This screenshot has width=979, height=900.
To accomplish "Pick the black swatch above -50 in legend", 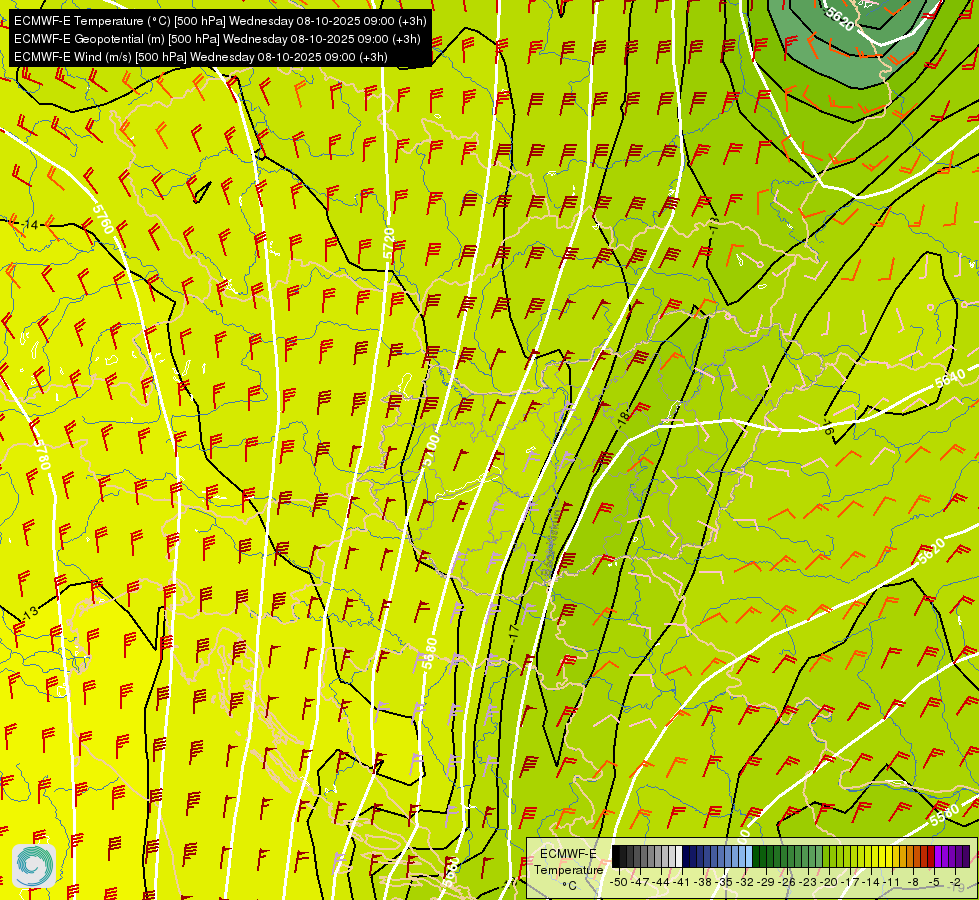I will pyautogui.click(x=616, y=856).
